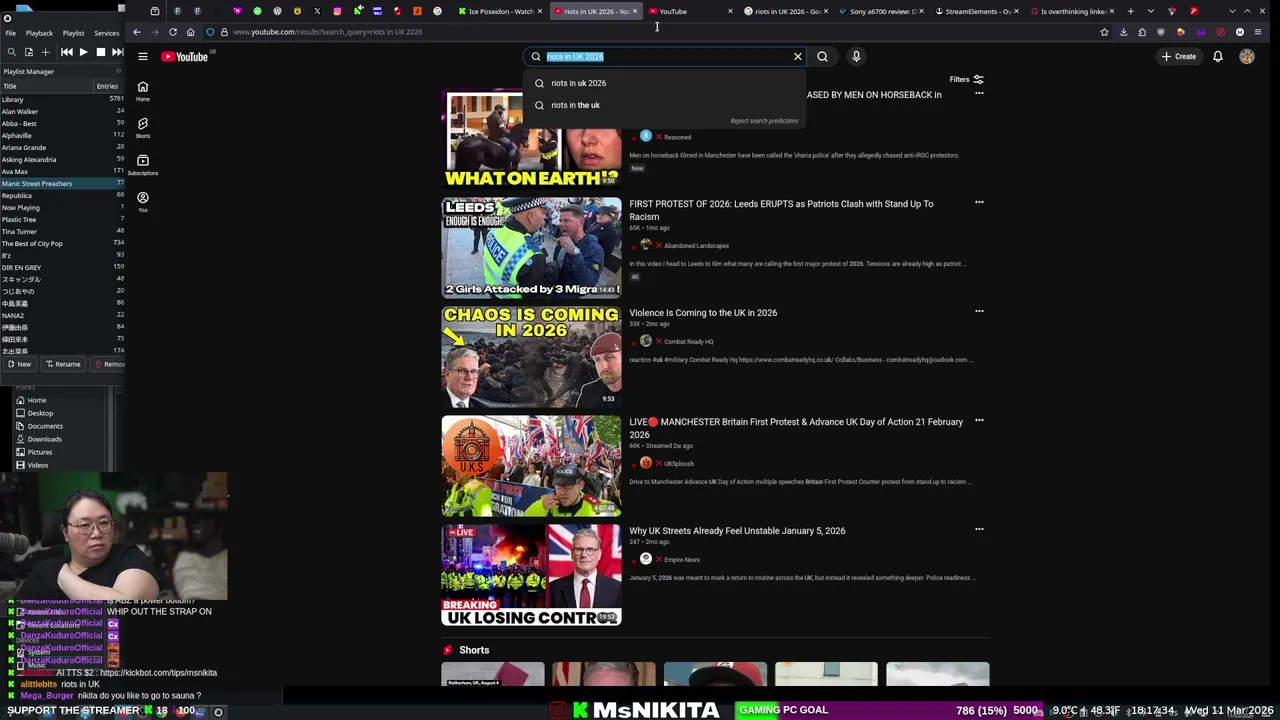
Task: Open File menu in music player
Action: coord(10,33)
